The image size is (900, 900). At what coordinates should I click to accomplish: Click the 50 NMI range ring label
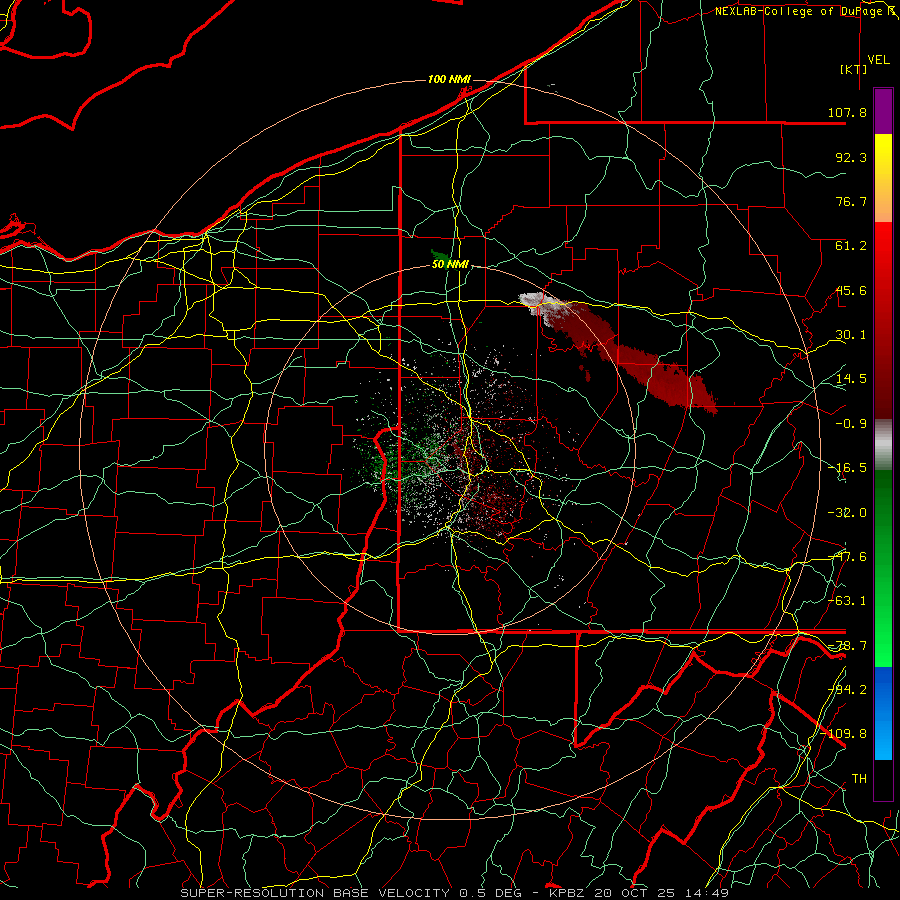click(450, 264)
